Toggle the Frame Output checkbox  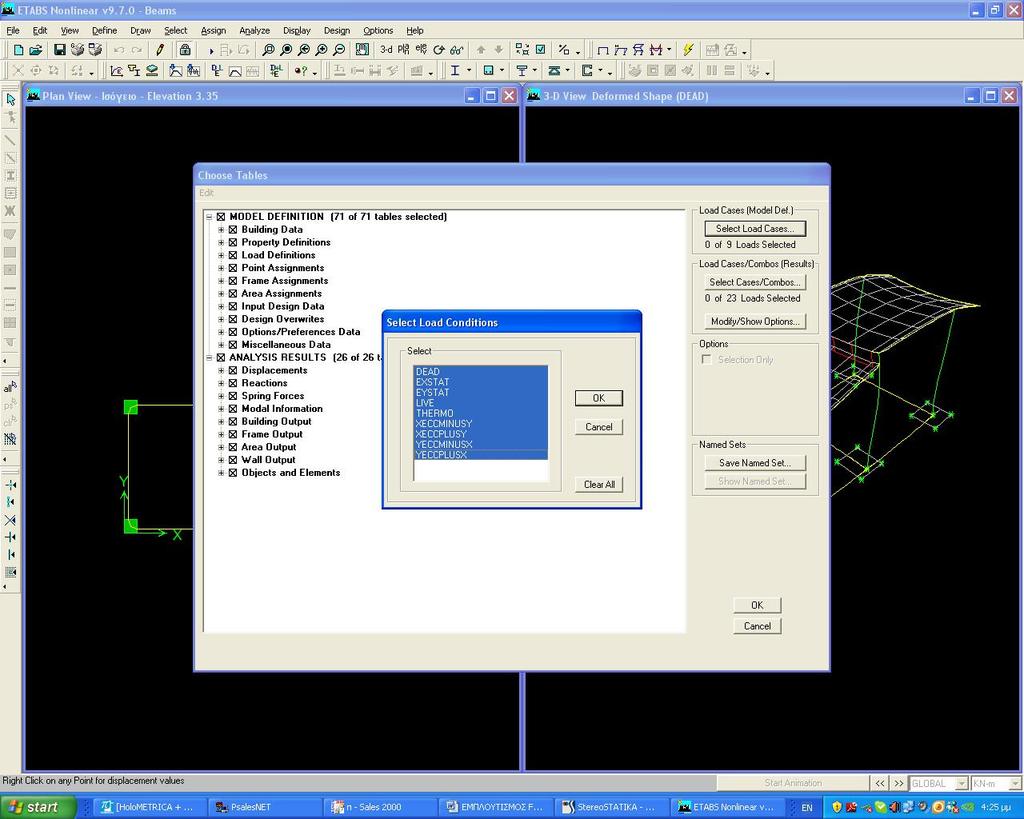(232, 434)
